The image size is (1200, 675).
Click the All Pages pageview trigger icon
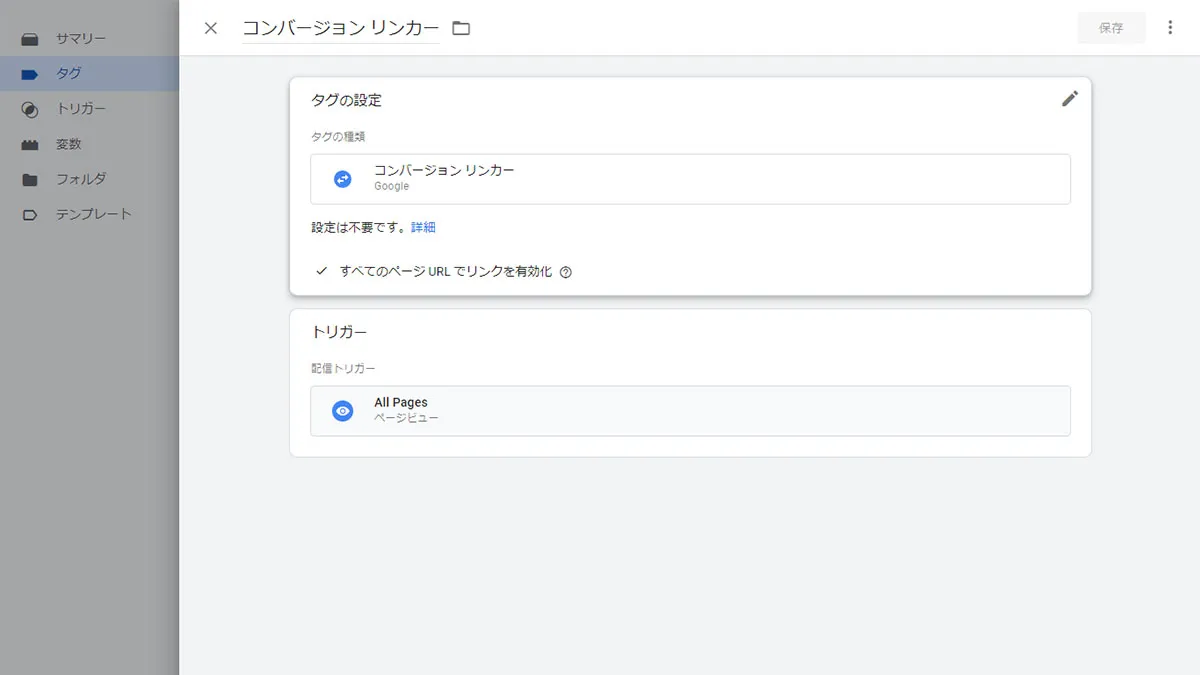pyautogui.click(x=342, y=410)
